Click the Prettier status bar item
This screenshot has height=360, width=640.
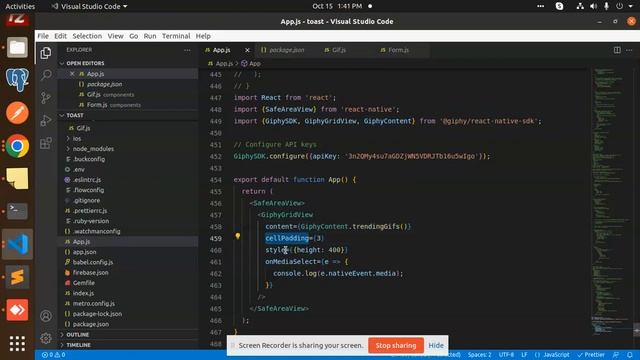click(x=591, y=355)
